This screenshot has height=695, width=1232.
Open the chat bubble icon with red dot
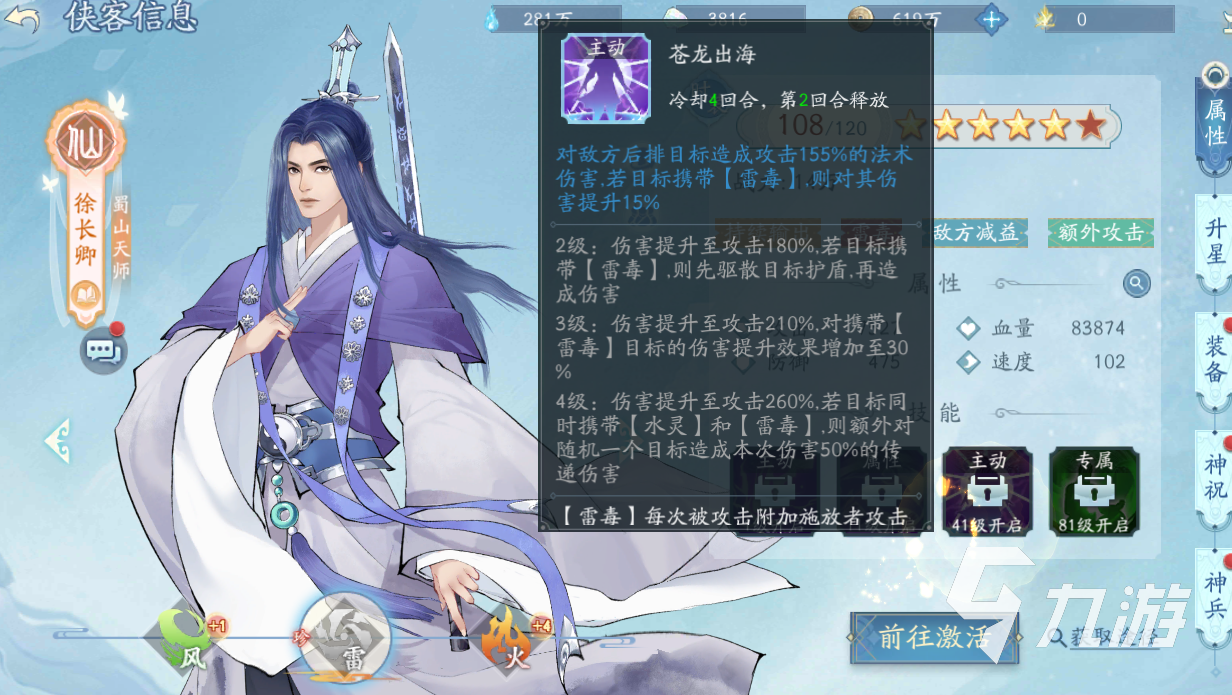(103, 350)
